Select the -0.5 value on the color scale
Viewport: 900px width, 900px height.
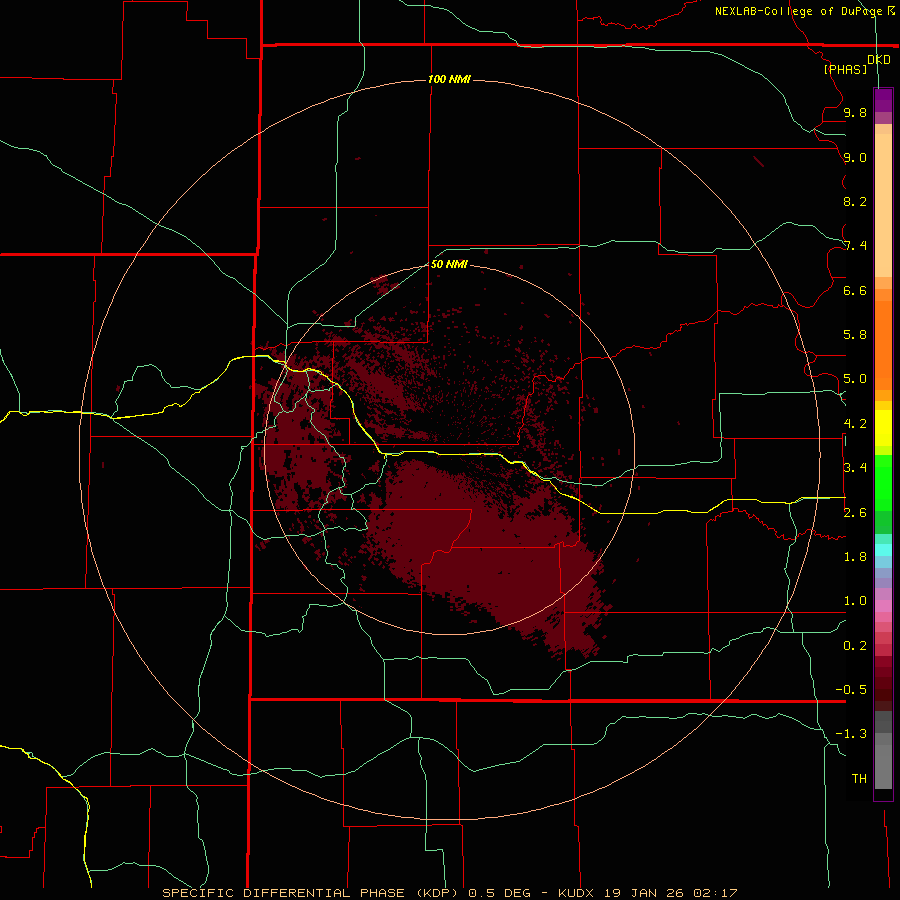click(x=851, y=690)
